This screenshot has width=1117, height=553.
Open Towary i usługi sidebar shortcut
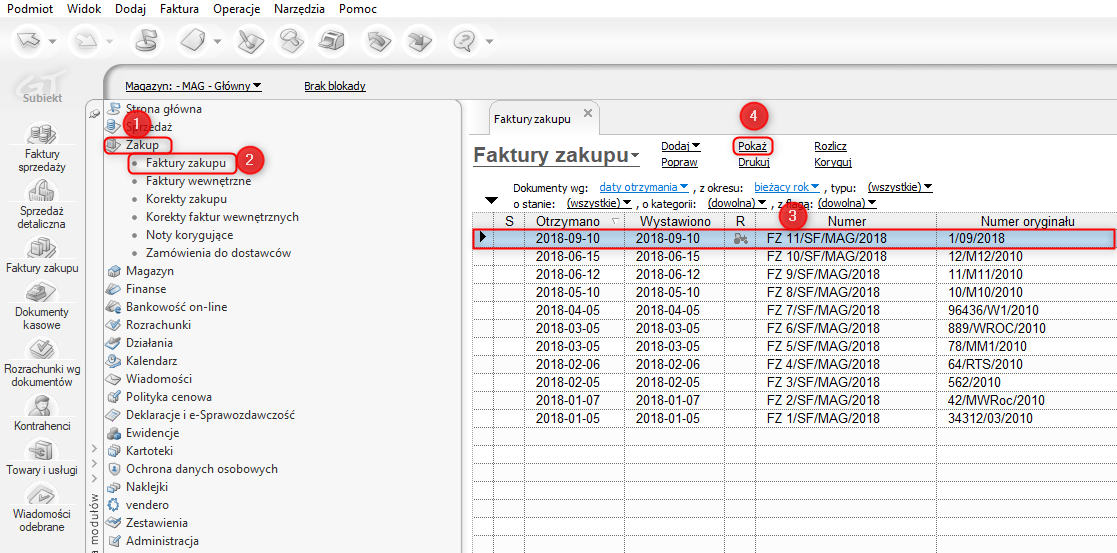[42, 457]
